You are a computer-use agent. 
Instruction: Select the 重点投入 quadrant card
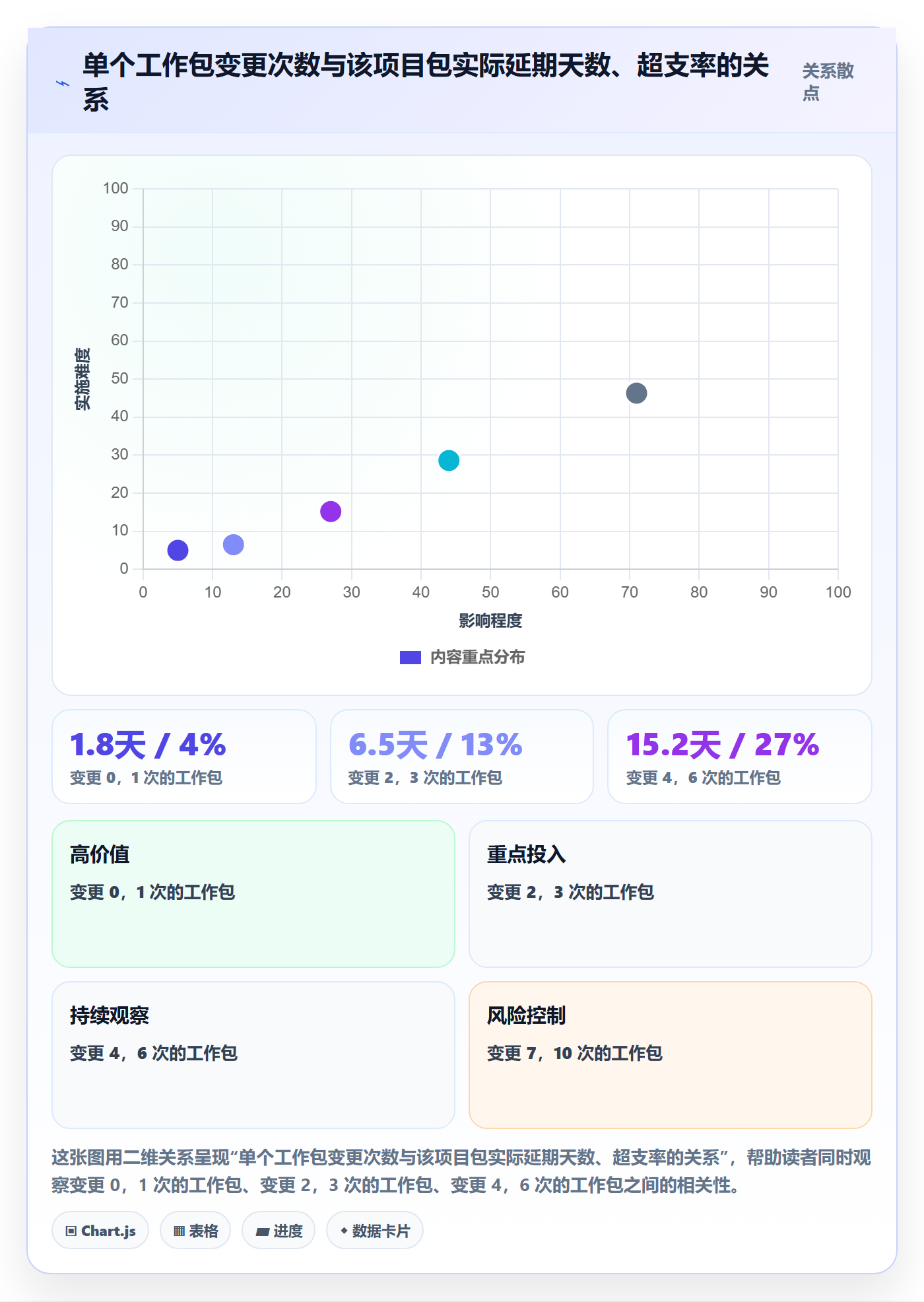point(671,894)
